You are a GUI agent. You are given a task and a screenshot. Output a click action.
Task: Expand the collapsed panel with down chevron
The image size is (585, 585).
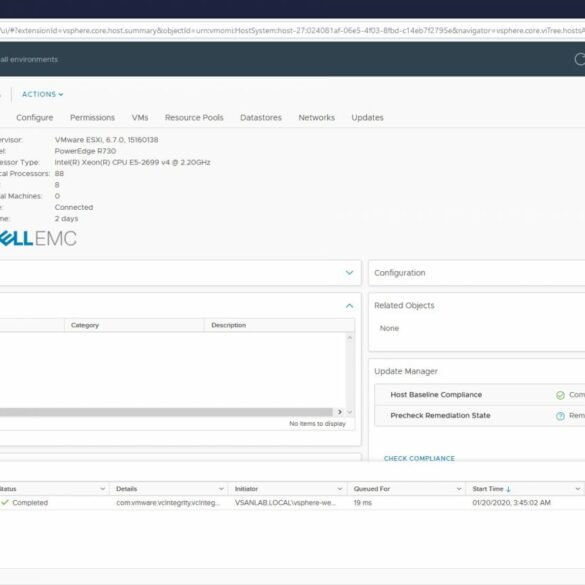349,273
